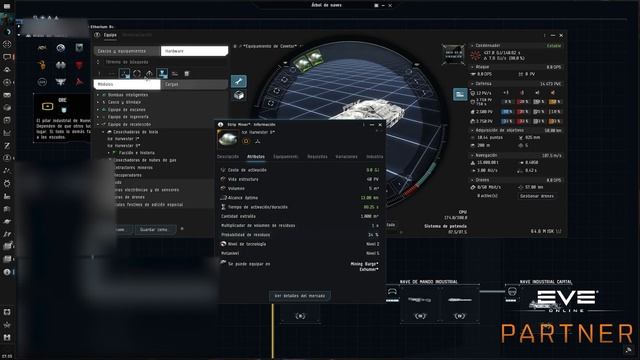
Task: Click Ver detalles del mercado button
Action: [x=300, y=296]
